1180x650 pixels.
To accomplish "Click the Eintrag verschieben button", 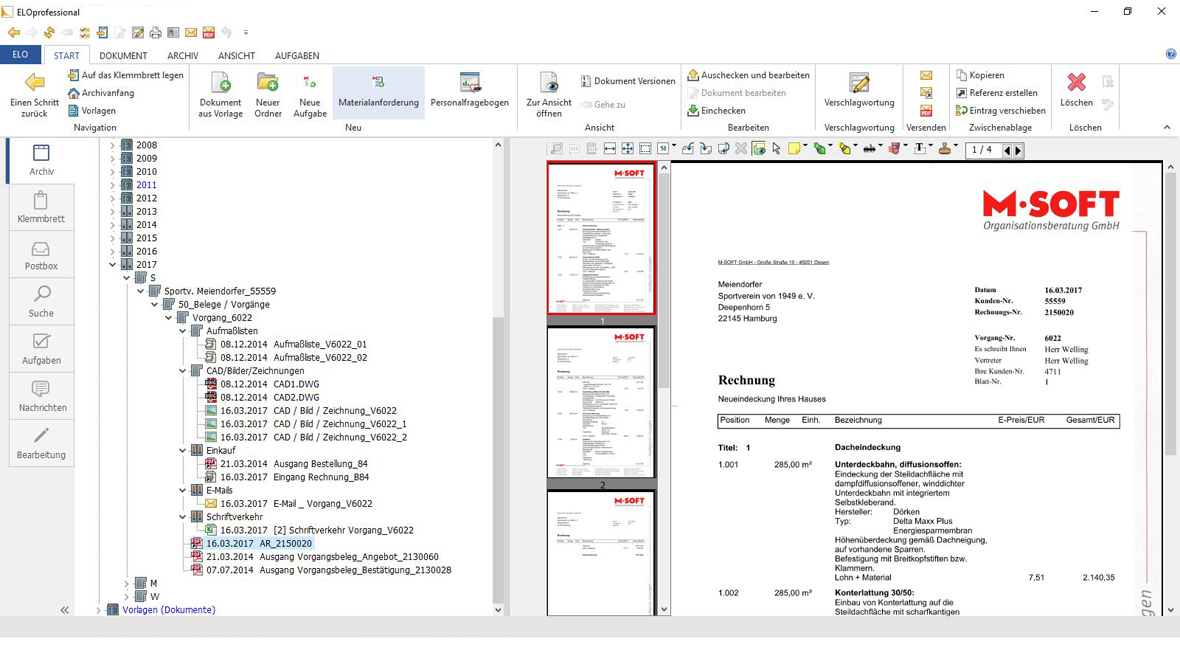I will tap(1000, 111).
